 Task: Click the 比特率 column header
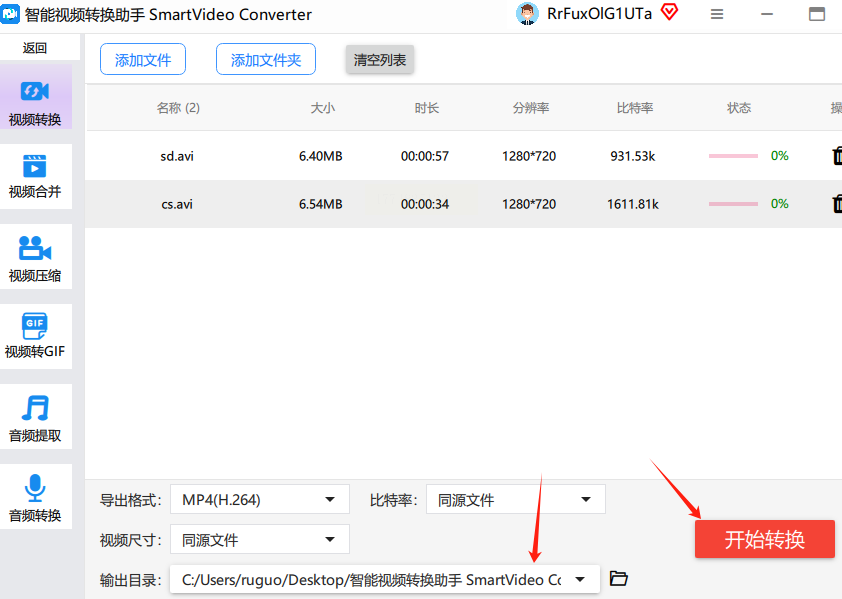click(635, 108)
